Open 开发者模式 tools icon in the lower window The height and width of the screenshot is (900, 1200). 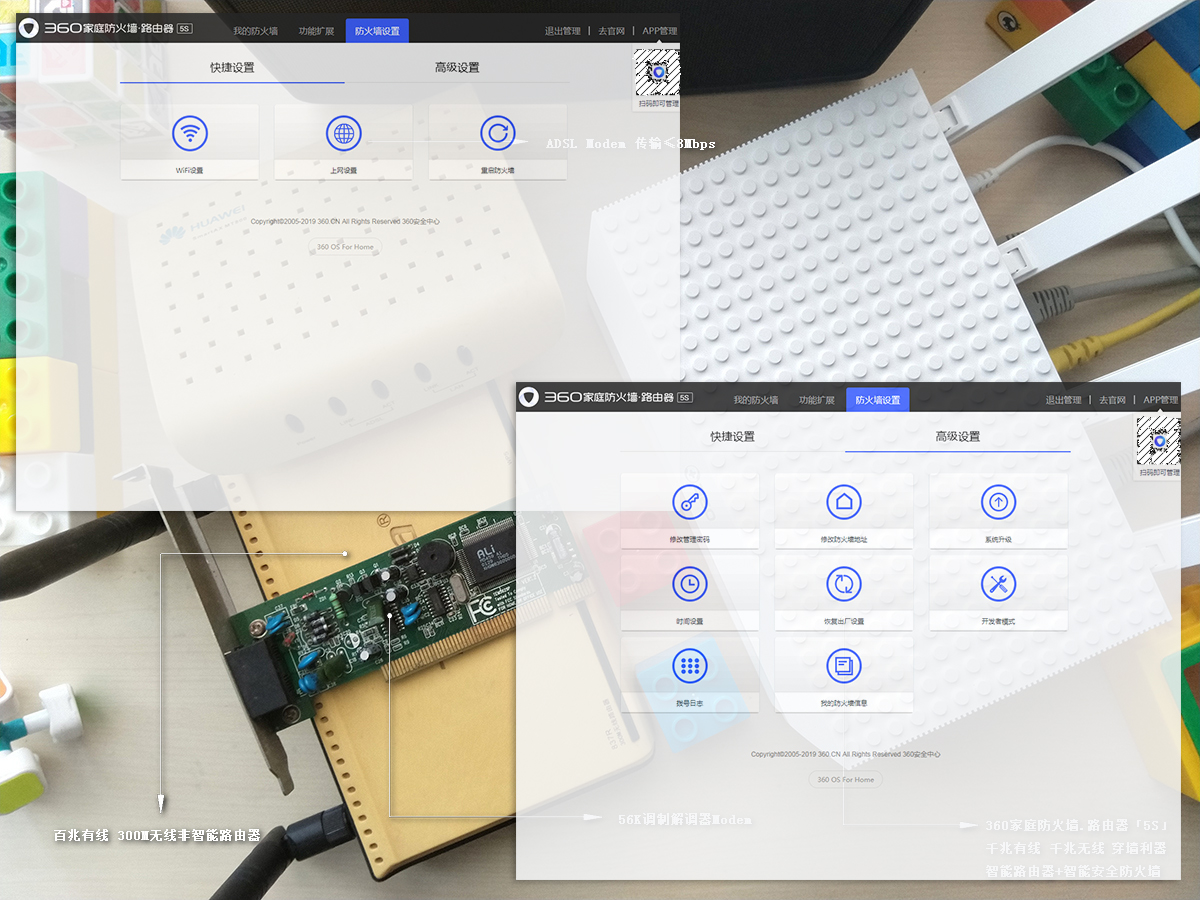pyautogui.click(x=998, y=583)
